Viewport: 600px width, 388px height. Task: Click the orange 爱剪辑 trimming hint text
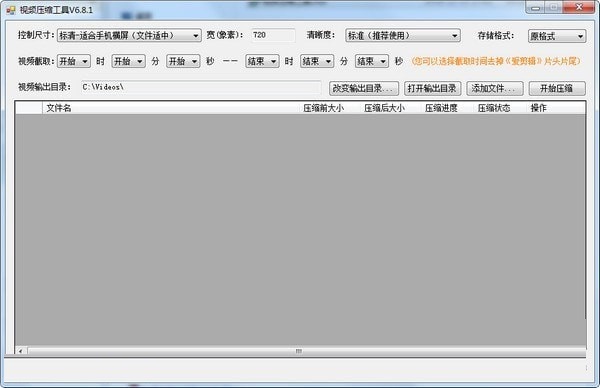[496, 61]
